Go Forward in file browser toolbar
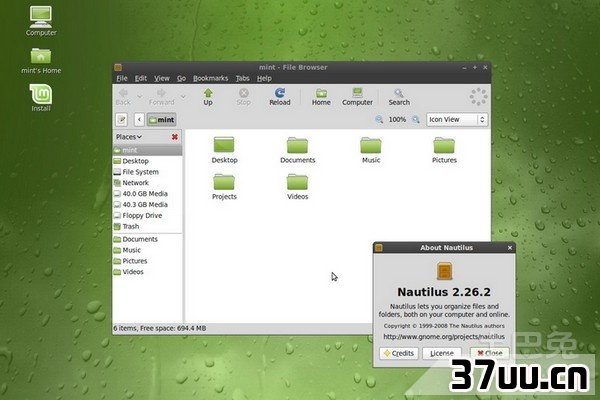 pyautogui.click(x=161, y=97)
